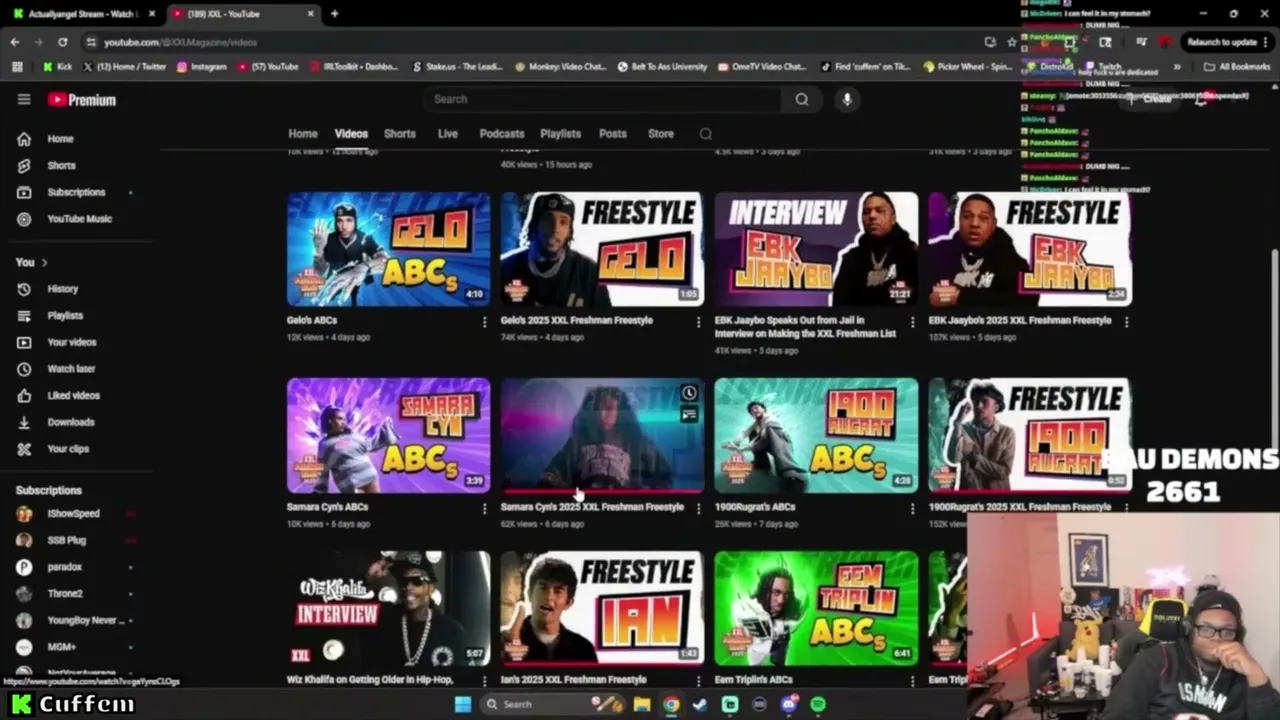Open the YouTube hamburger guide menu
This screenshot has width=1280, height=720.
24,99
